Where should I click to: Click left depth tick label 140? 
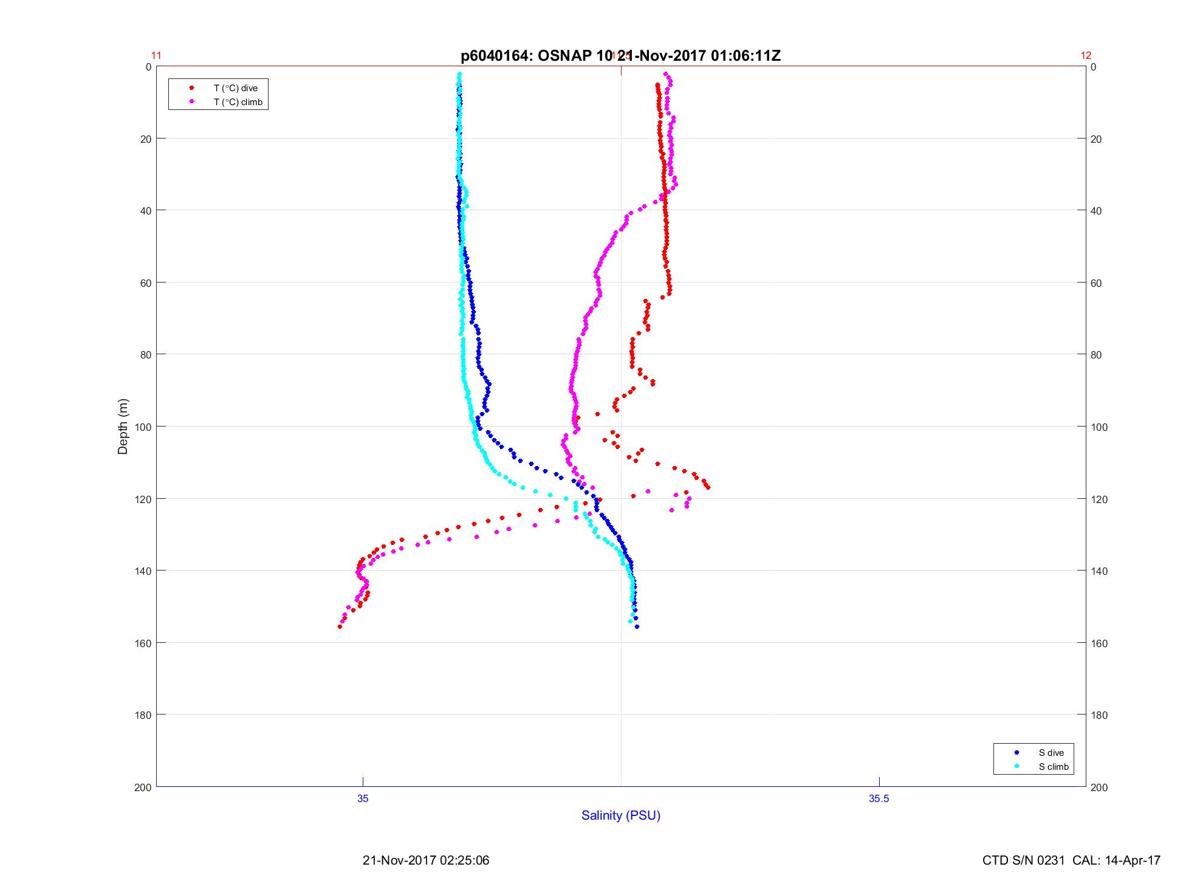tap(143, 571)
